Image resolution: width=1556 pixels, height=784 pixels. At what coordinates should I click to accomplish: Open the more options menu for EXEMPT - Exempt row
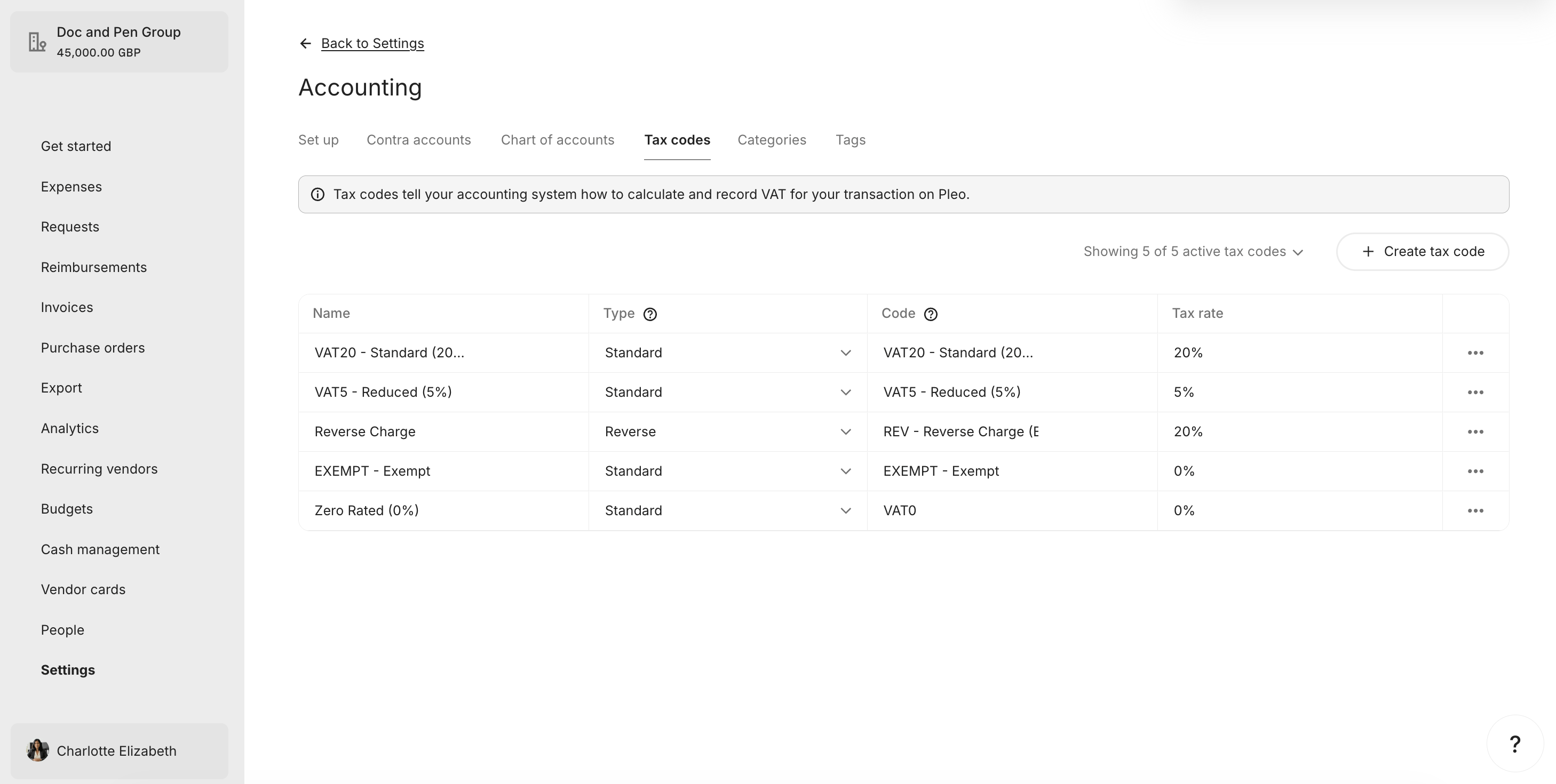coord(1475,471)
